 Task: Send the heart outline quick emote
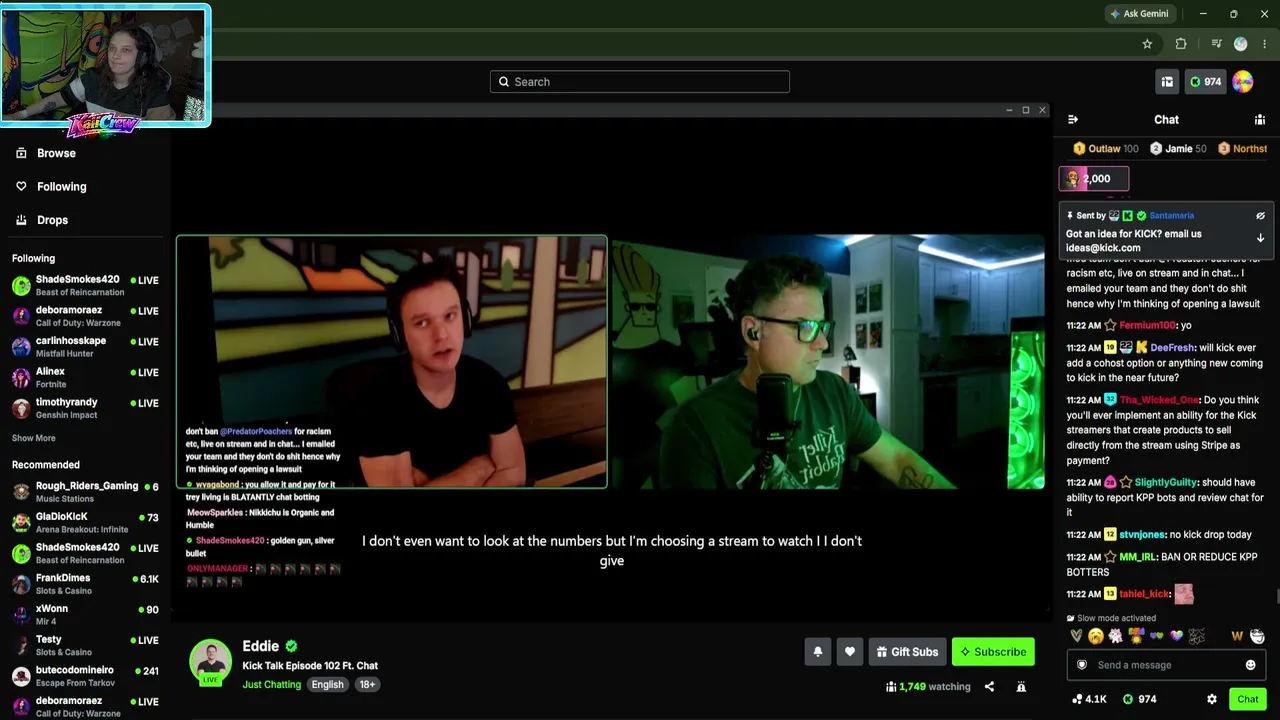tap(1076, 636)
